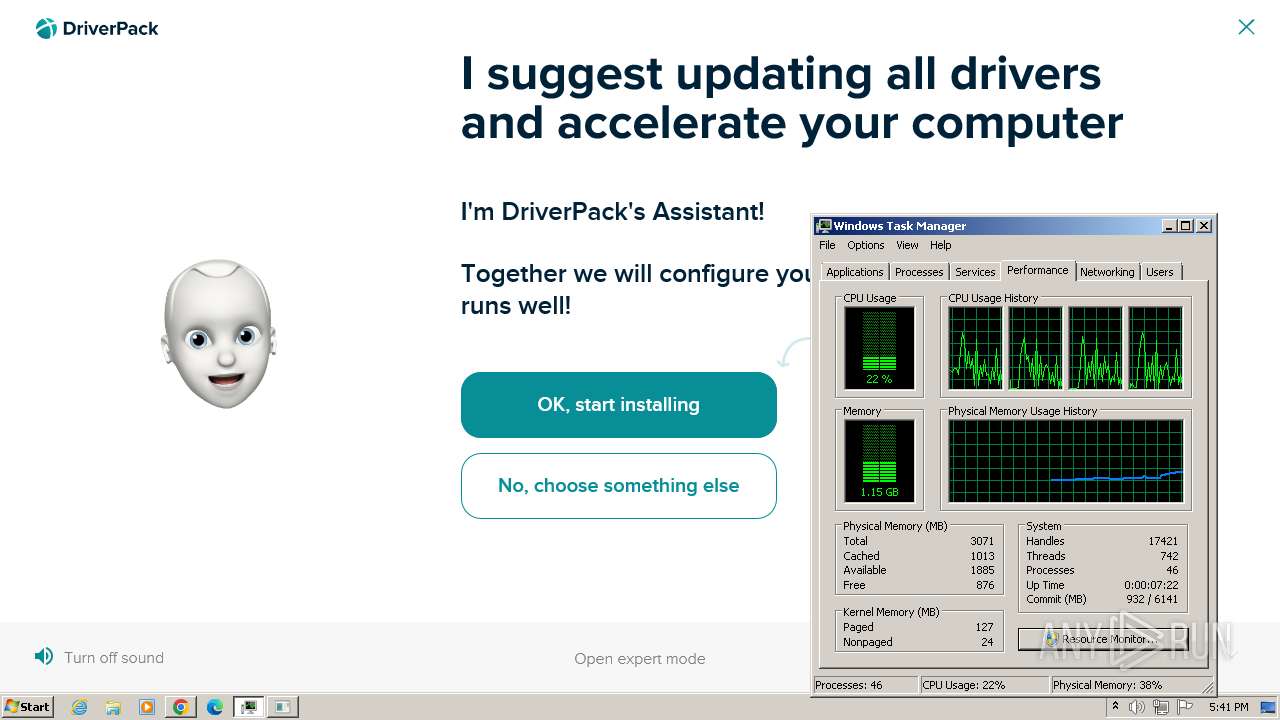Click the volume speaker tray icon

click(1137, 707)
